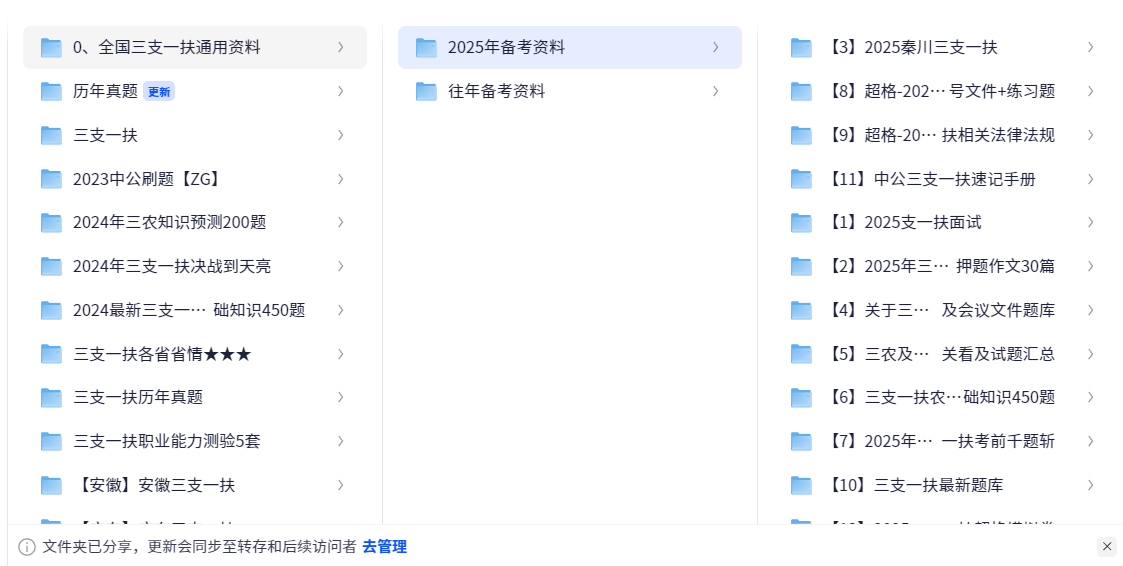Click the 更新 badge beside 历年真题
Viewport: 1123px width, 566px height.
(159, 92)
